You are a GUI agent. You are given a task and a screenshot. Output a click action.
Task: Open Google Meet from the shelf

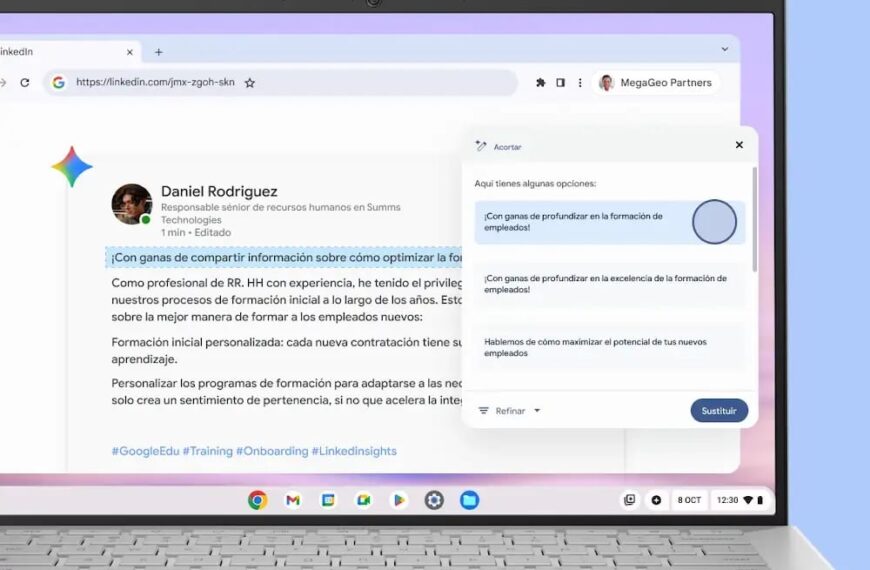tap(363, 500)
